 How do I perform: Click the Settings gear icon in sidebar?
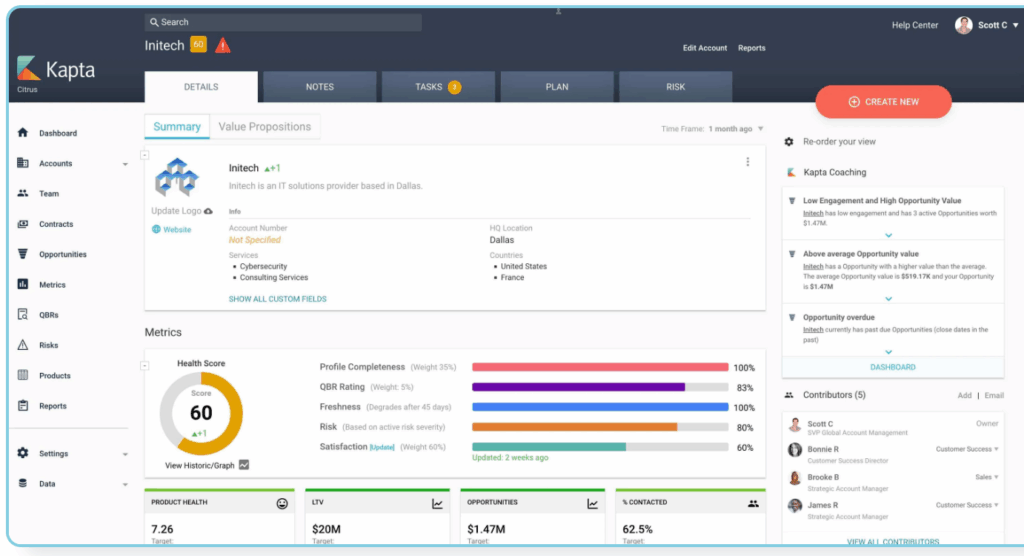point(23,453)
